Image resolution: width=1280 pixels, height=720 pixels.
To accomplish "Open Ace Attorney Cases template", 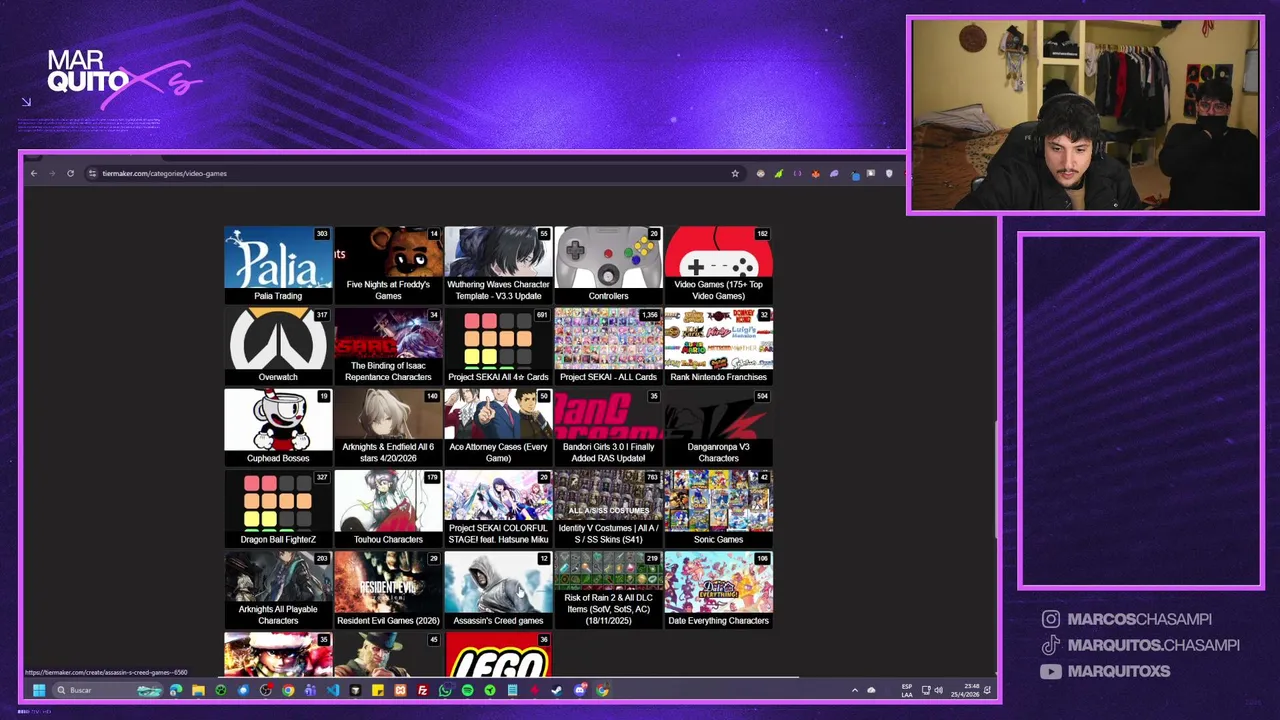I will click(x=498, y=427).
